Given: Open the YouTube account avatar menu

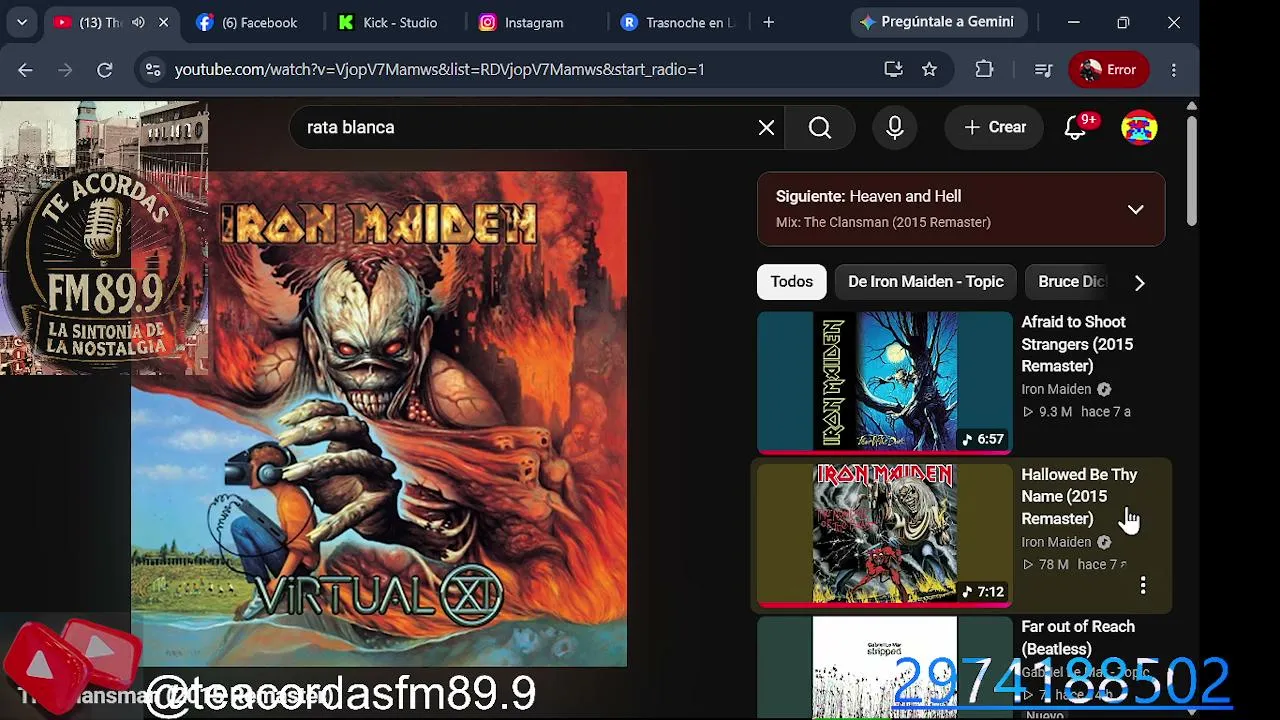Looking at the screenshot, I should [x=1139, y=127].
